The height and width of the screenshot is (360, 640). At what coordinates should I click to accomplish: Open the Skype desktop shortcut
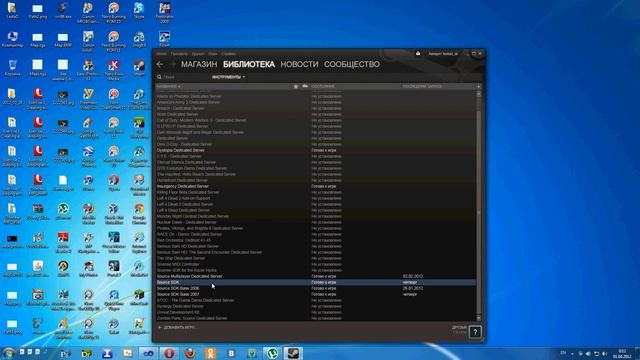pos(139,11)
